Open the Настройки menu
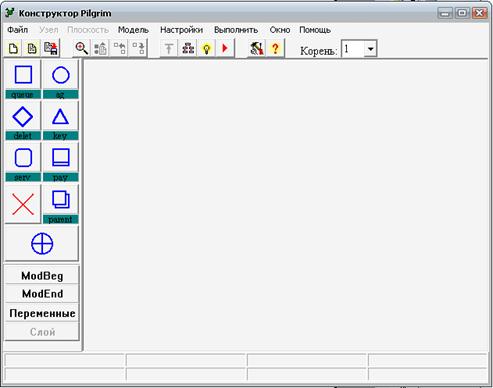This screenshot has height=388, width=493. [x=181, y=30]
